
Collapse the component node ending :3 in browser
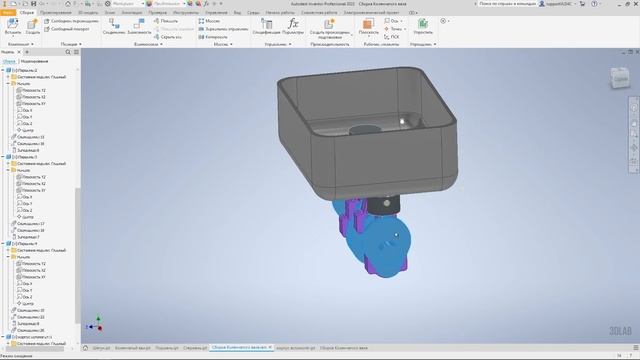click(x=3, y=157)
